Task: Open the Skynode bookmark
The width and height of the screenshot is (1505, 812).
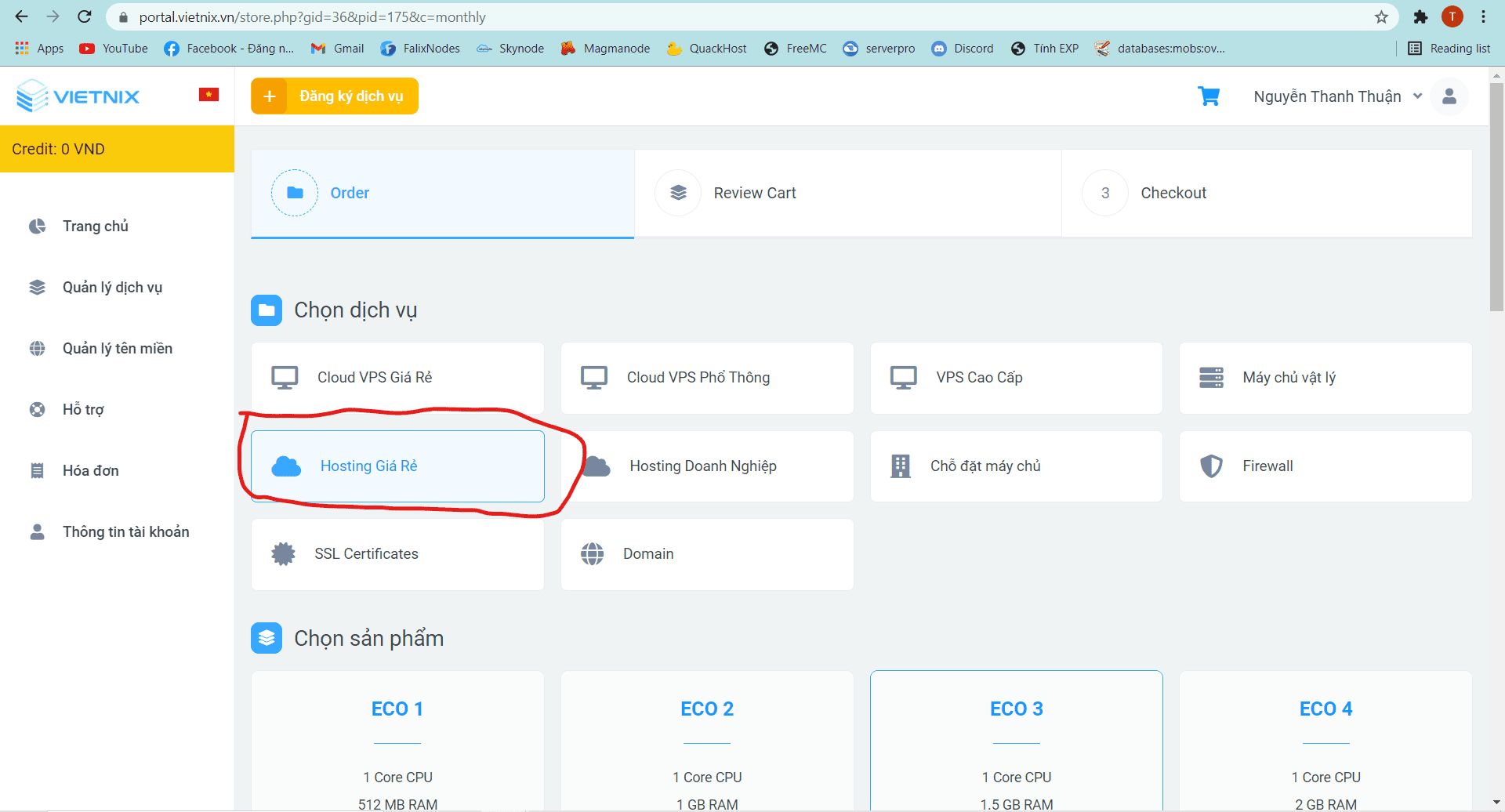Action: [510, 49]
